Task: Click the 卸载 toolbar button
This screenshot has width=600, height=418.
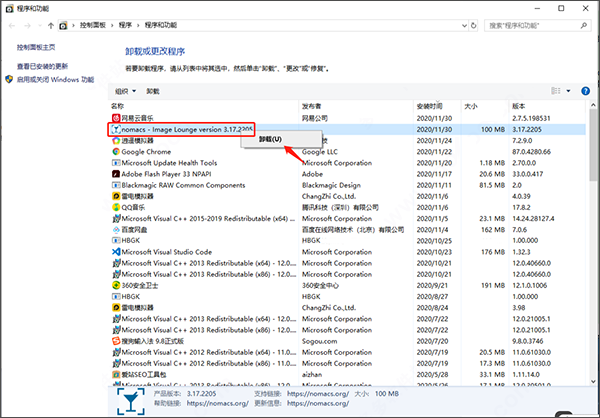Action: coord(153,91)
